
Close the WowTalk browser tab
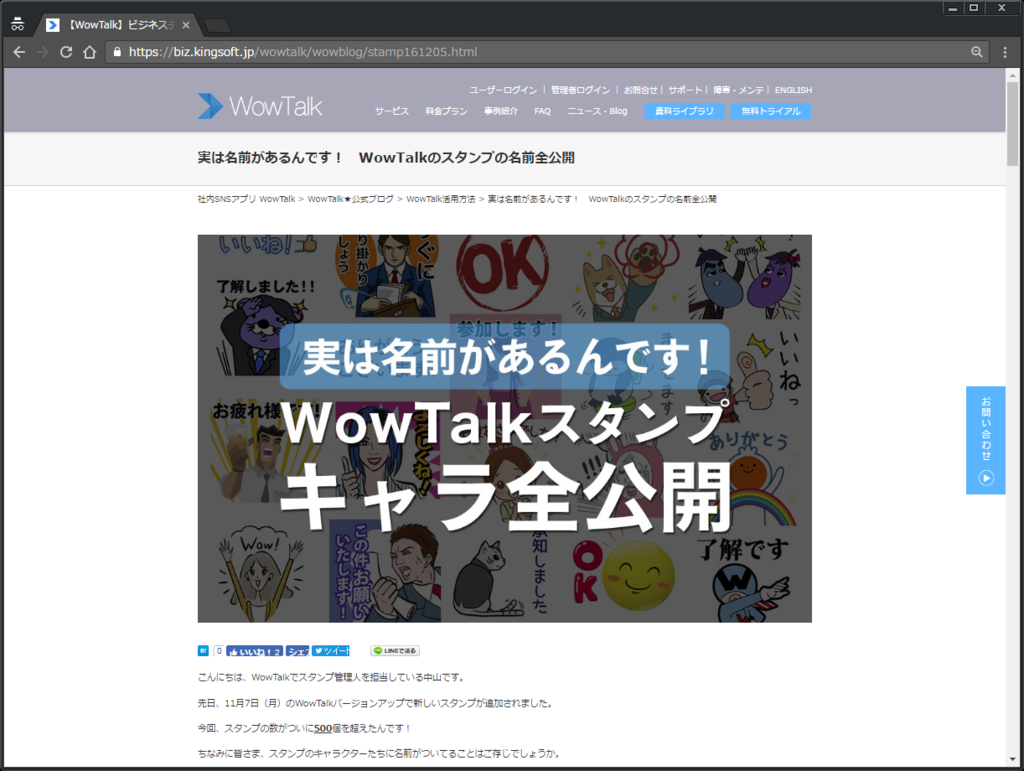coord(186,25)
